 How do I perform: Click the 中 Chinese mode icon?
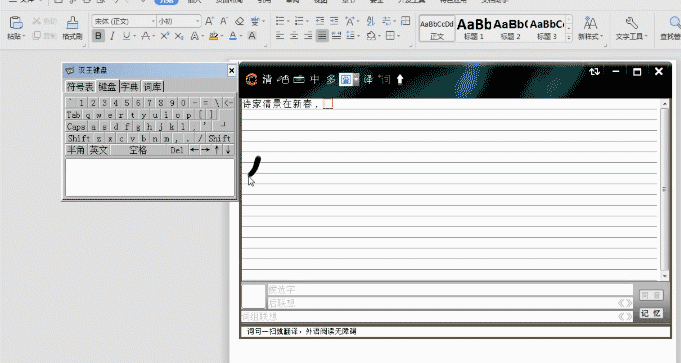pos(314,79)
